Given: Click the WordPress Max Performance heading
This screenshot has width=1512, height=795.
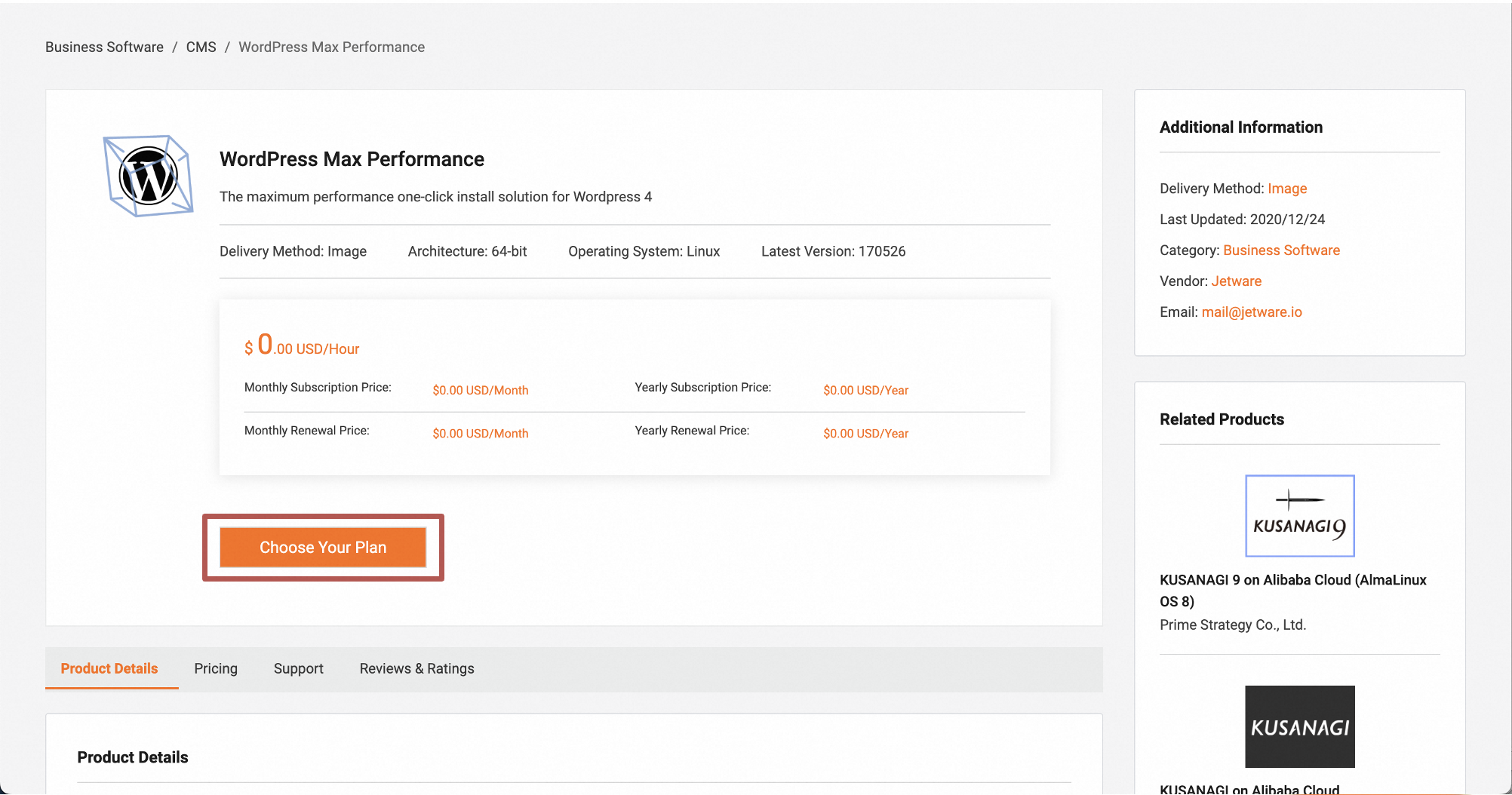Looking at the screenshot, I should tap(352, 160).
